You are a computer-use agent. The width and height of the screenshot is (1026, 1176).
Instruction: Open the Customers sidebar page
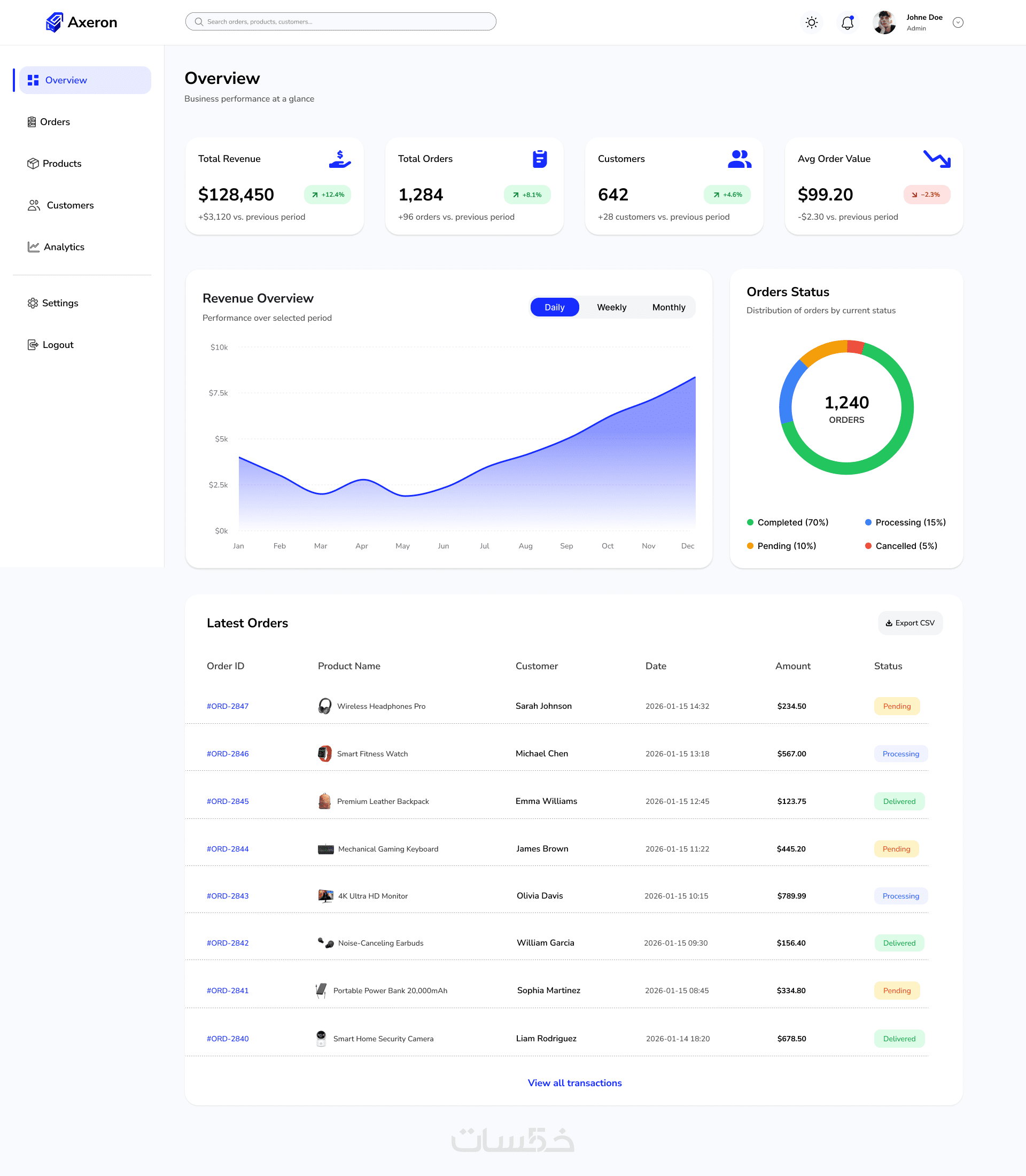pyautogui.click(x=69, y=206)
